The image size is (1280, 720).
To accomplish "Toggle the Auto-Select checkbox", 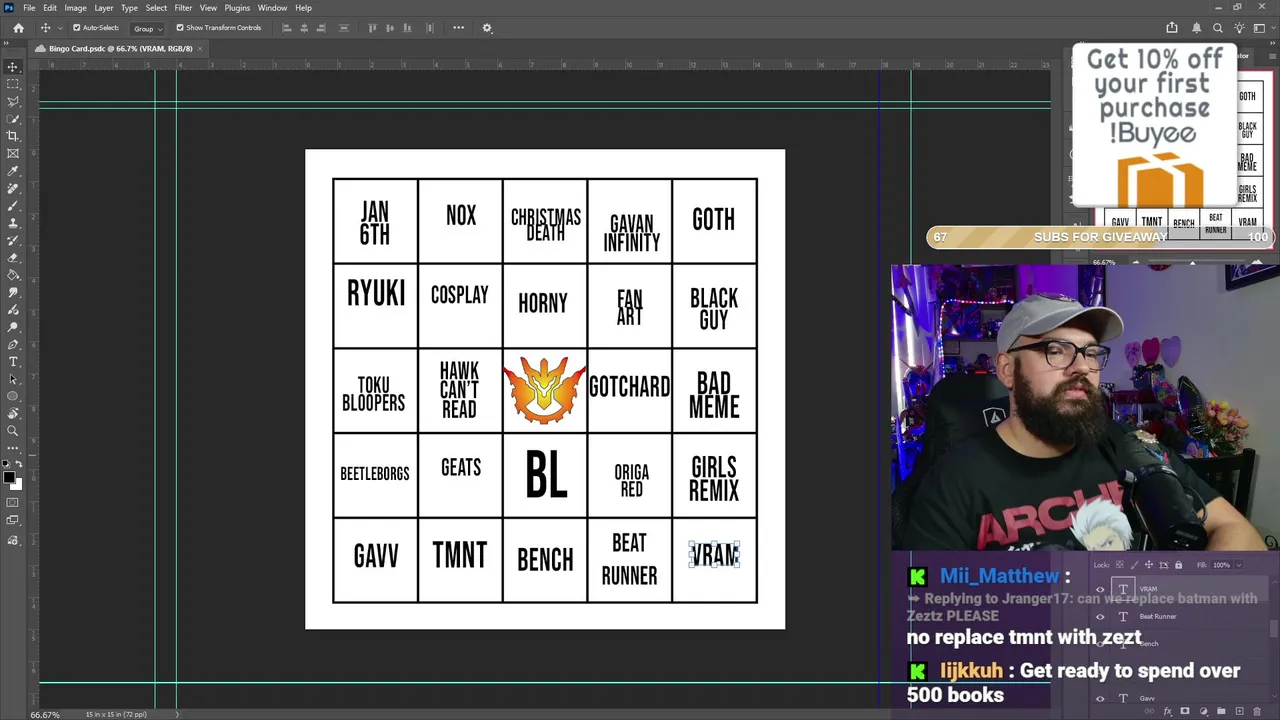I will (x=76, y=28).
